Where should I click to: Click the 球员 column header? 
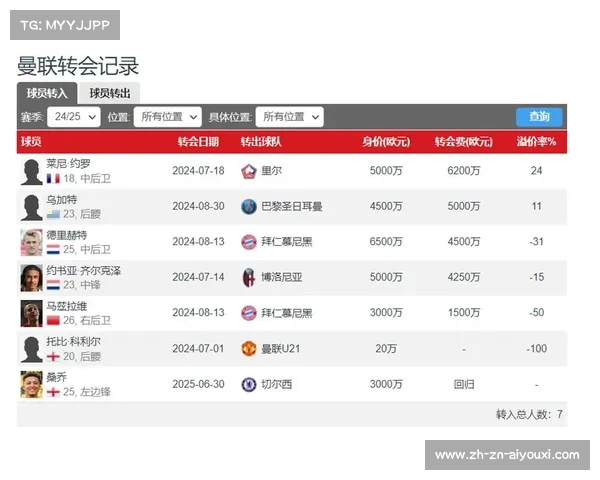[31, 142]
